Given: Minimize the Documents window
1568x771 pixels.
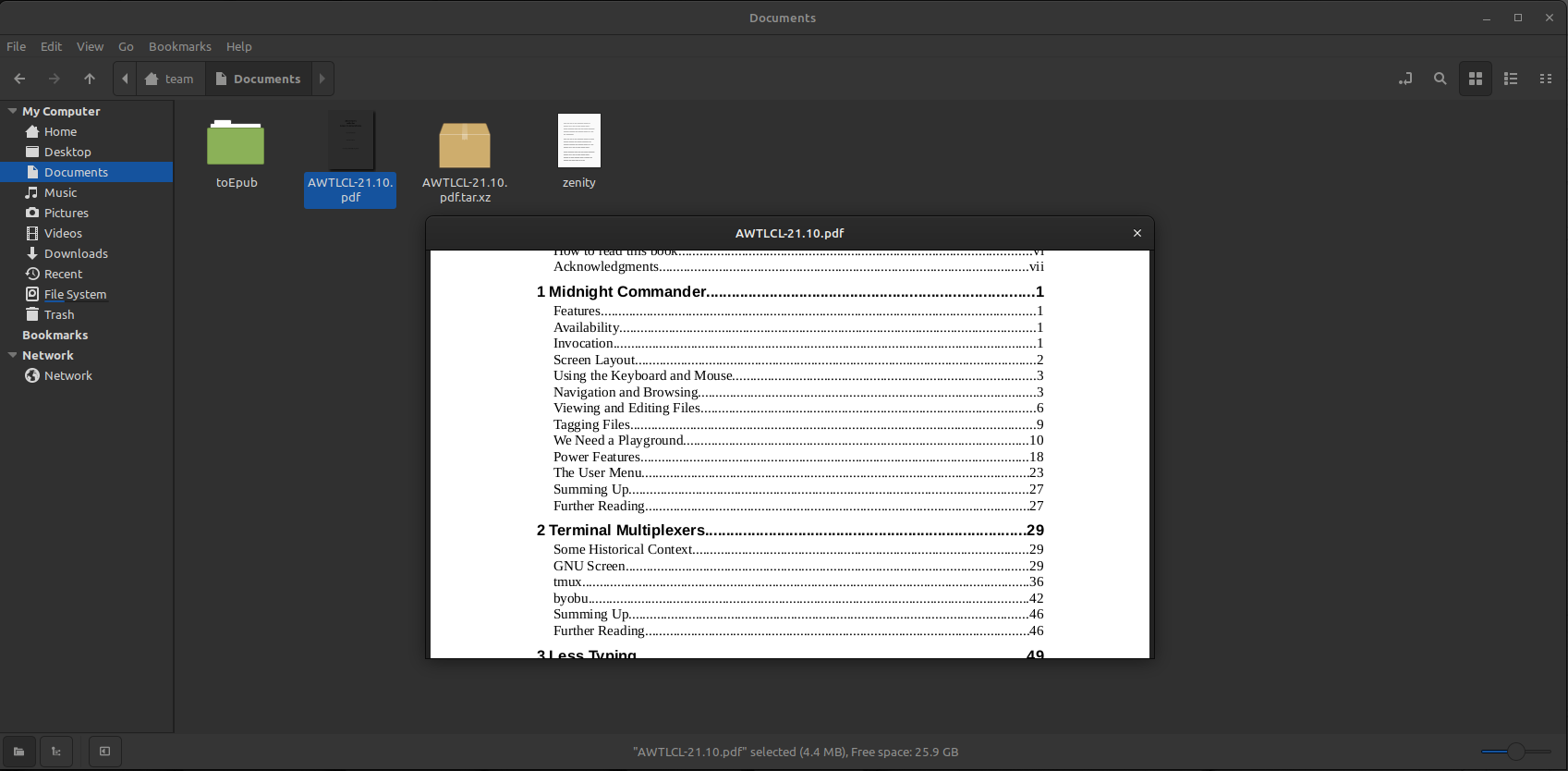Looking at the screenshot, I should pyautogui.click(x=1487, y=18).
